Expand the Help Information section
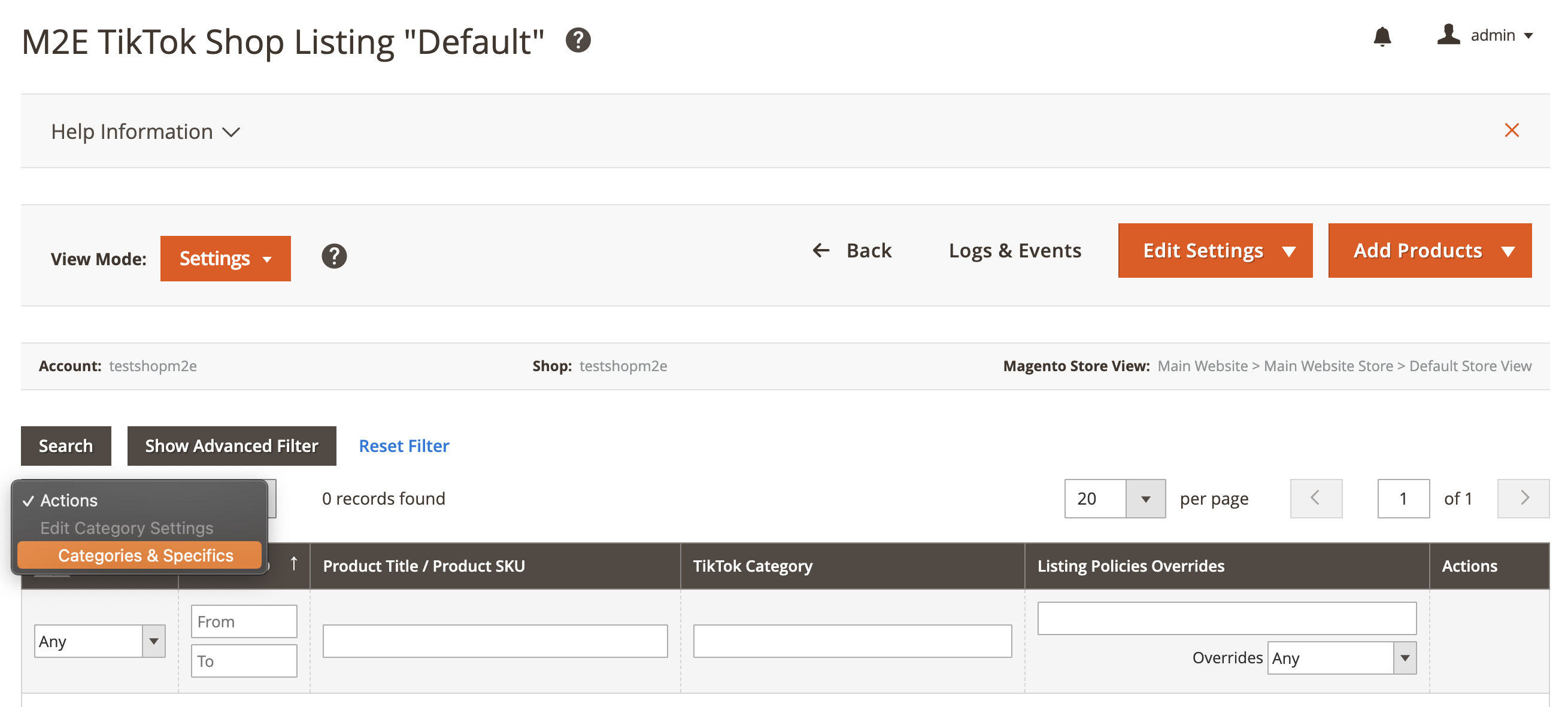 tap(146, 132)
